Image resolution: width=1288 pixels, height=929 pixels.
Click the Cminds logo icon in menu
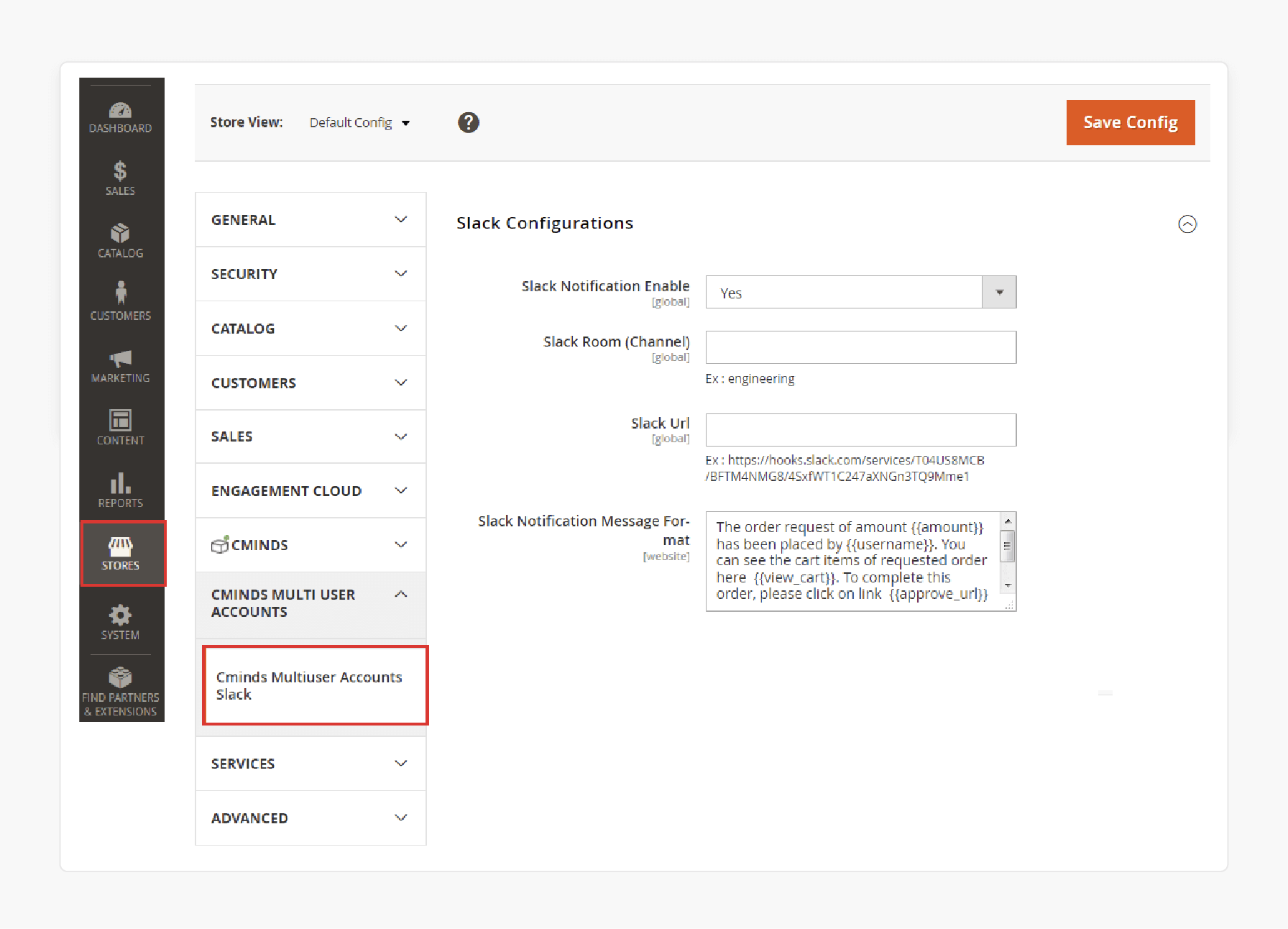(220, 544)
